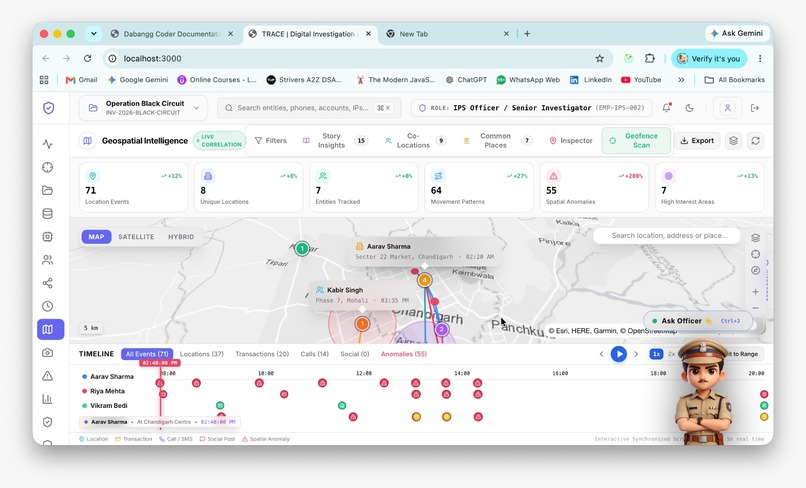Click the entity search field
Screen dimensions: 806x488
308,108
